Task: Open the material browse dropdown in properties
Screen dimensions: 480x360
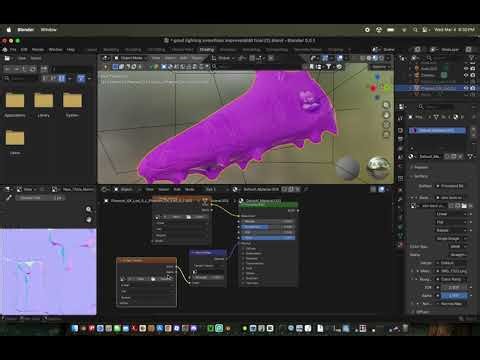Action: click(x=411, y=156)
